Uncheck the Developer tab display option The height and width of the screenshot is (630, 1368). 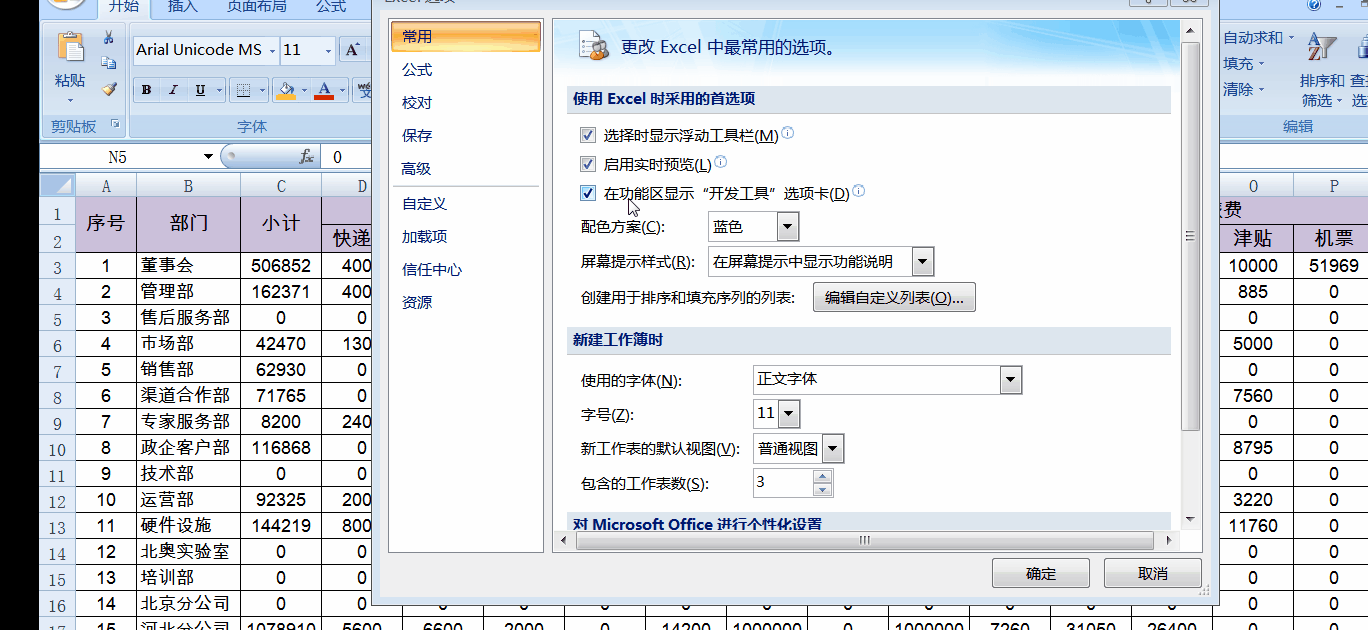tap(587, 193)
